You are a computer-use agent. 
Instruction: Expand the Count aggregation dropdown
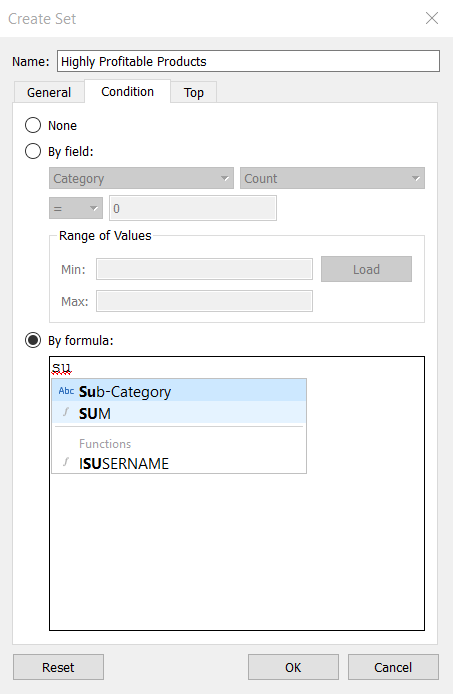[x=332, y=178]
